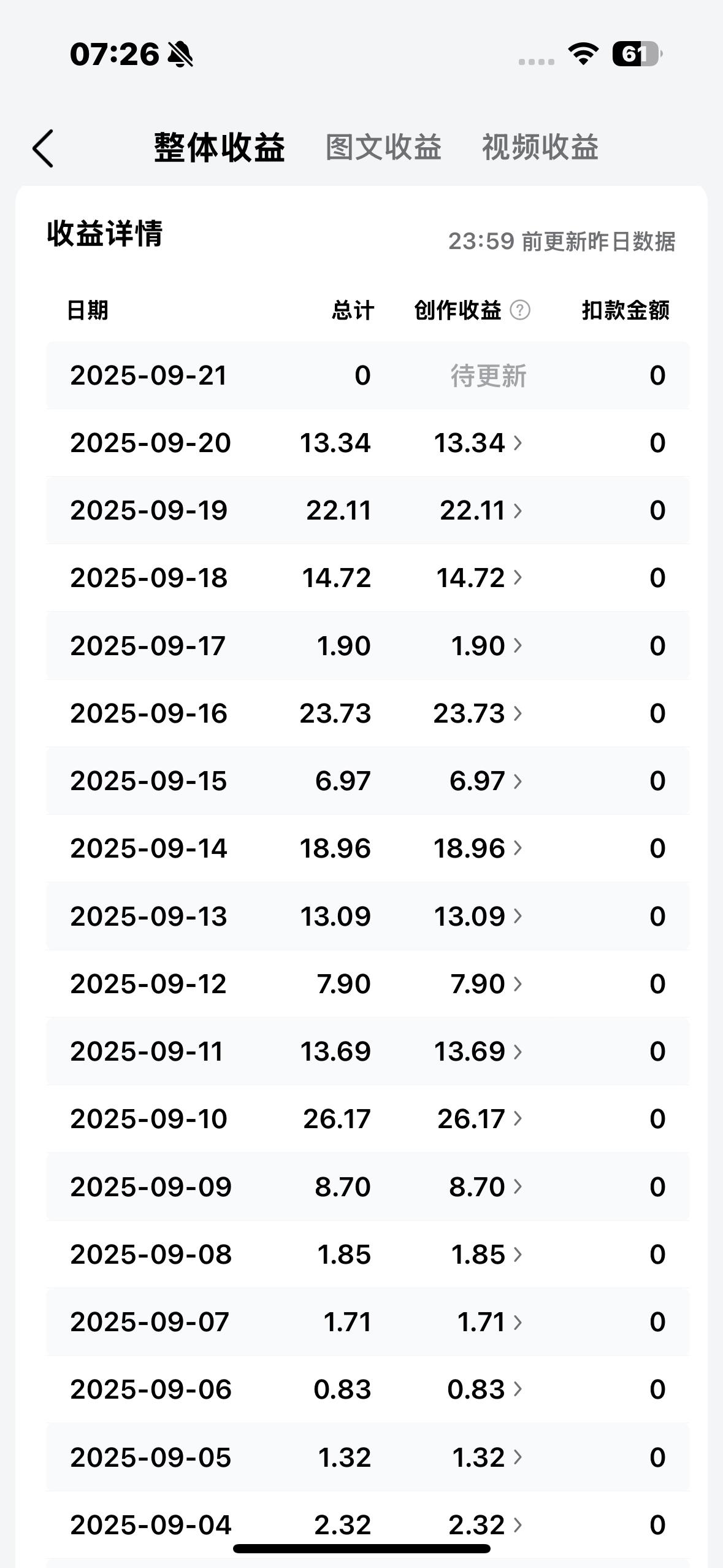Viewport: 723px width, 1568px height.
Task: Open the chevron beside 0.83 on 2025-09-06
Action: pos(518,1389)
